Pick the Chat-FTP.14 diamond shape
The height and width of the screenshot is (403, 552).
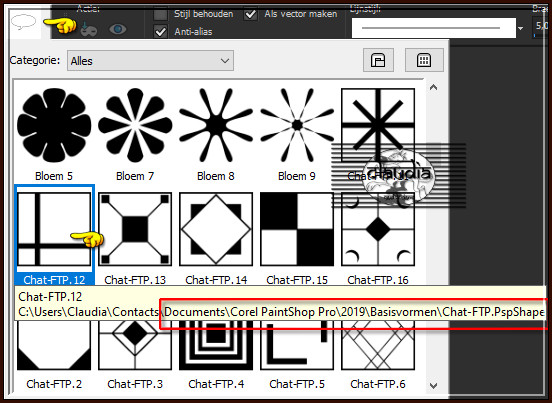[x=216, y=229]
